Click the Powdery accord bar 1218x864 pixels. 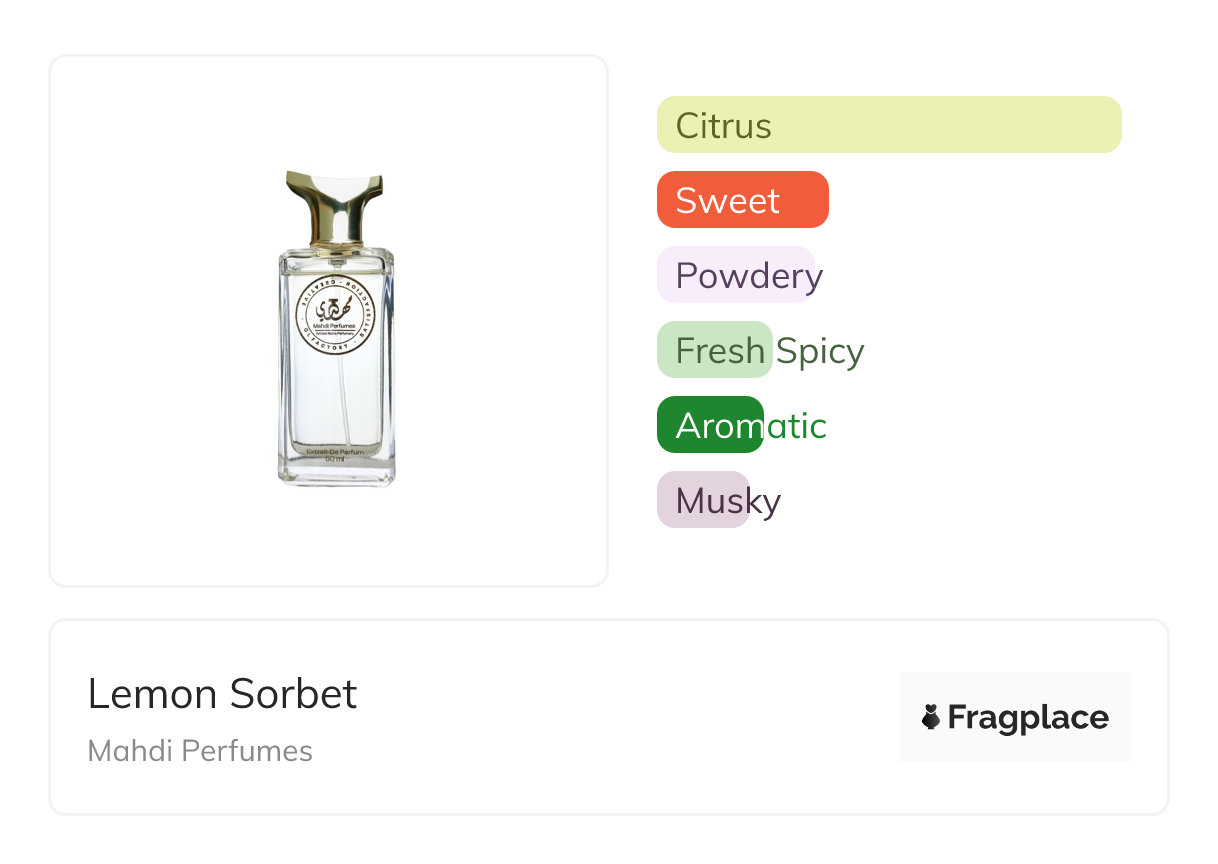point(736,275)
